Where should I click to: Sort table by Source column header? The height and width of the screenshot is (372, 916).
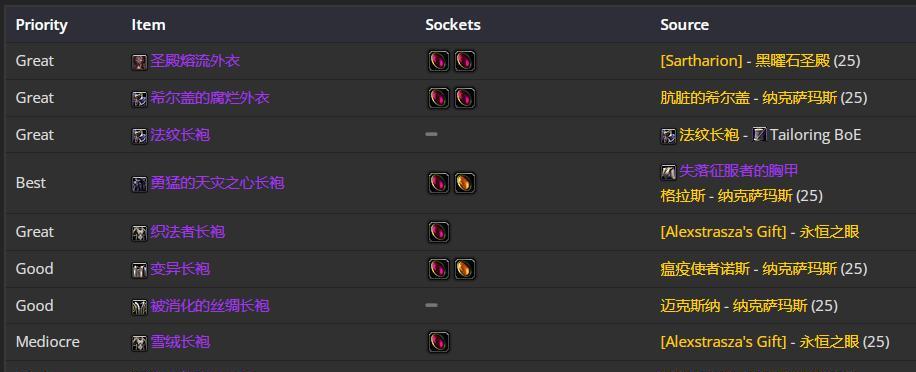tap(685, 25)
